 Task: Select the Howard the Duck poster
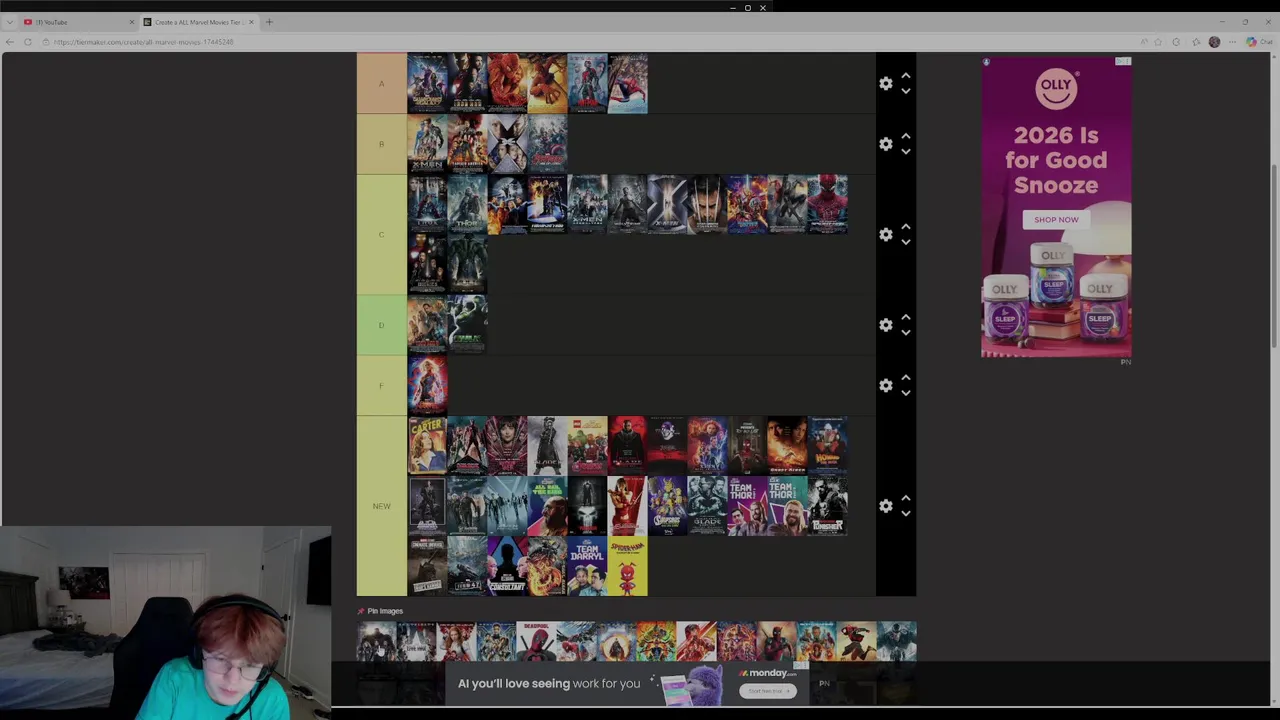[827, 446]
